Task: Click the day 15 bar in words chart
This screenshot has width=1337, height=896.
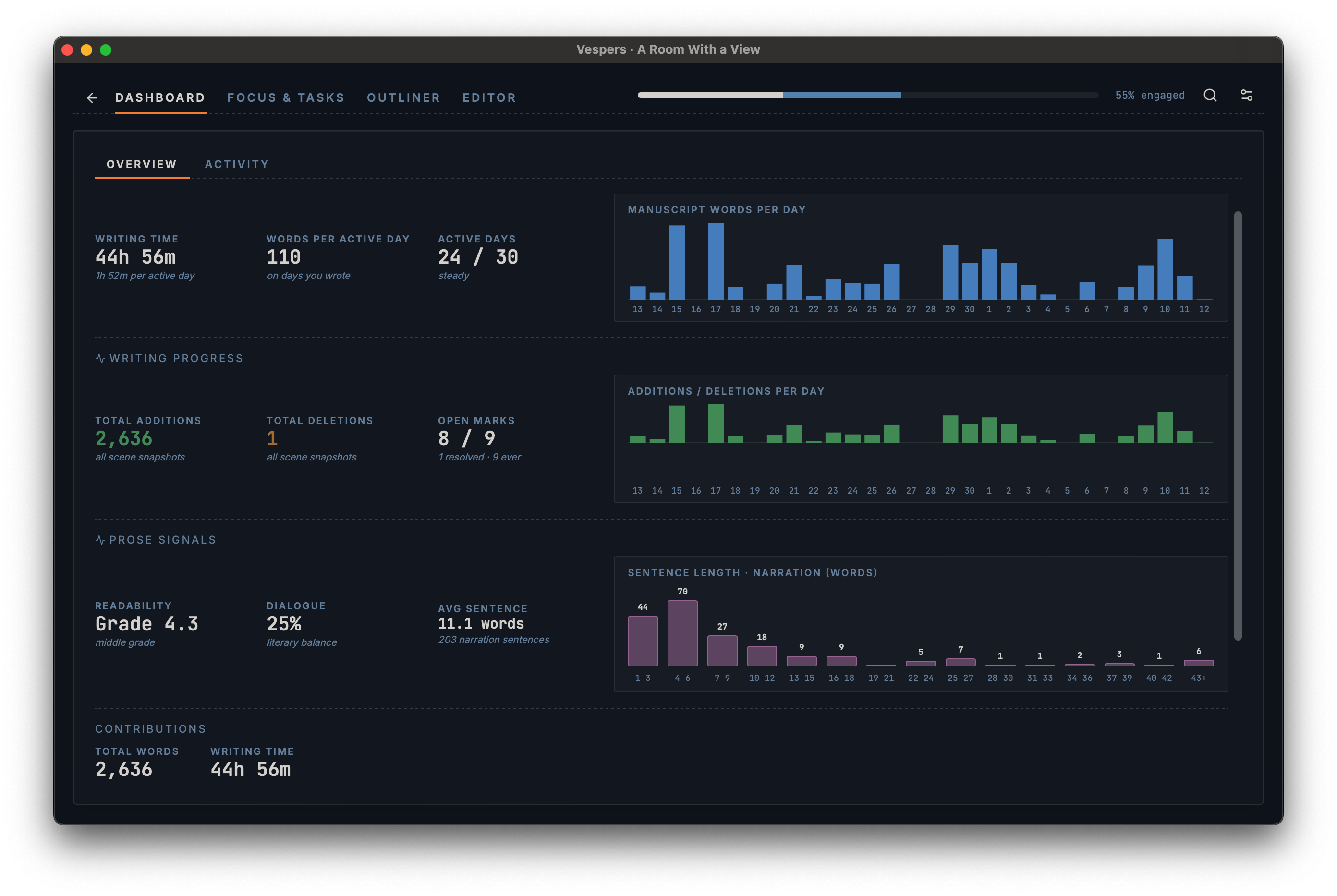Action: 677,262
